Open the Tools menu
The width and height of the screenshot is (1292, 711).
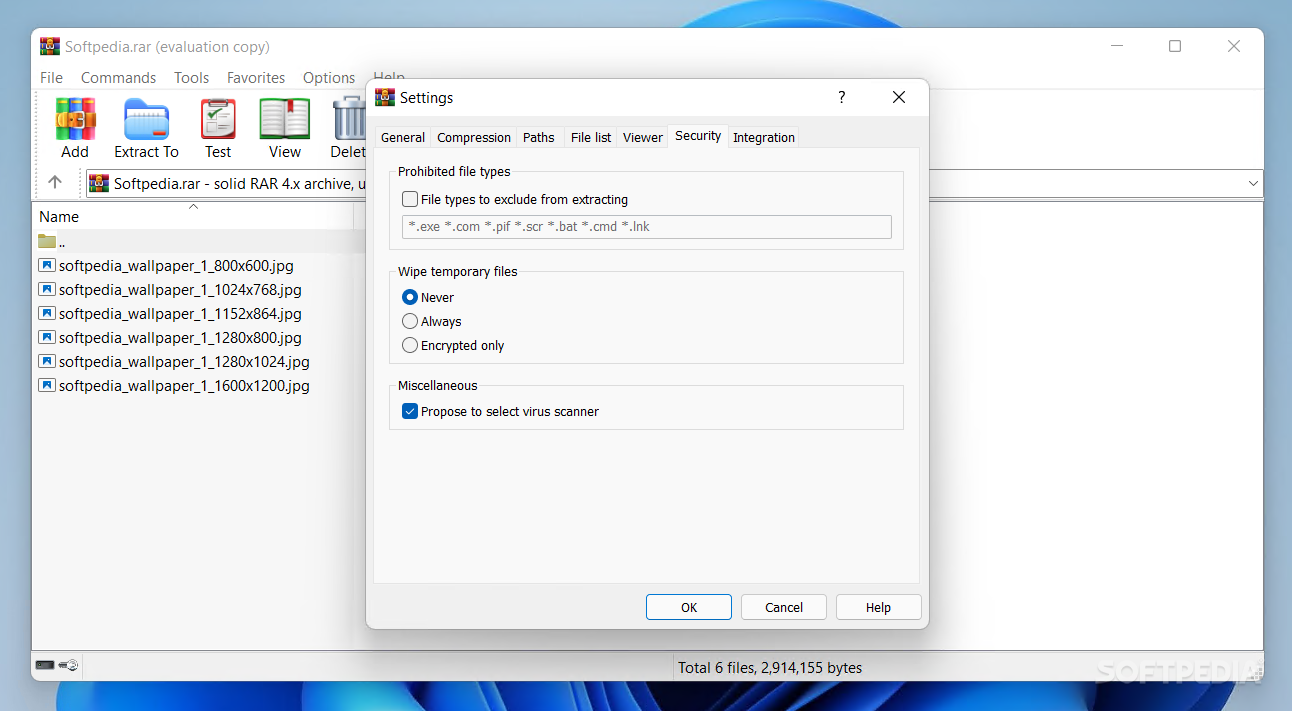coord(191,77)
